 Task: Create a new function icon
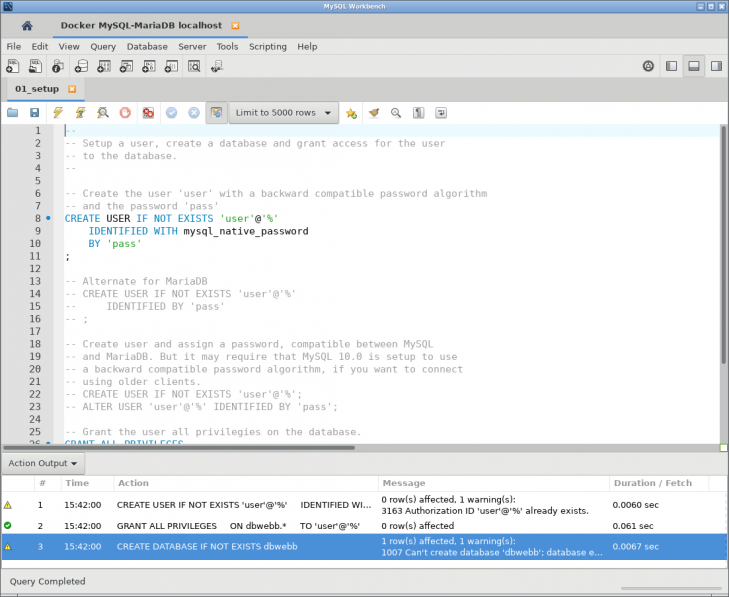tap(171, 66)
